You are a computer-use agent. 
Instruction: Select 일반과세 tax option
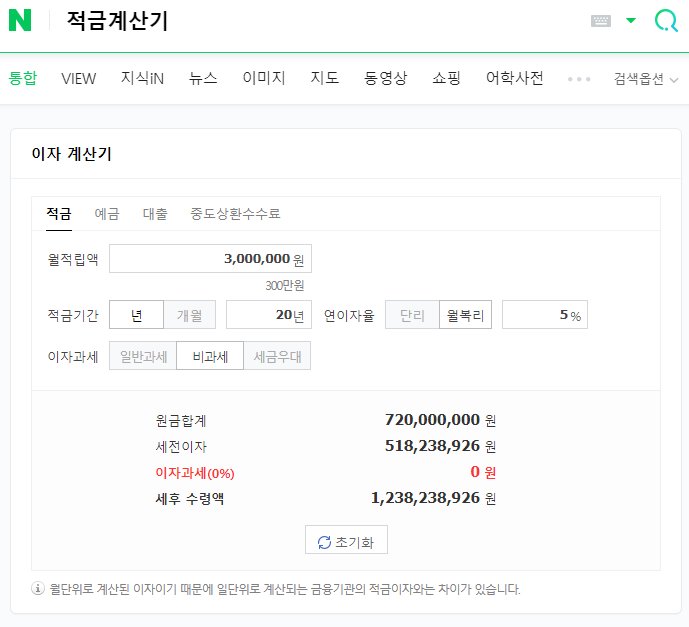coord(143,355)
